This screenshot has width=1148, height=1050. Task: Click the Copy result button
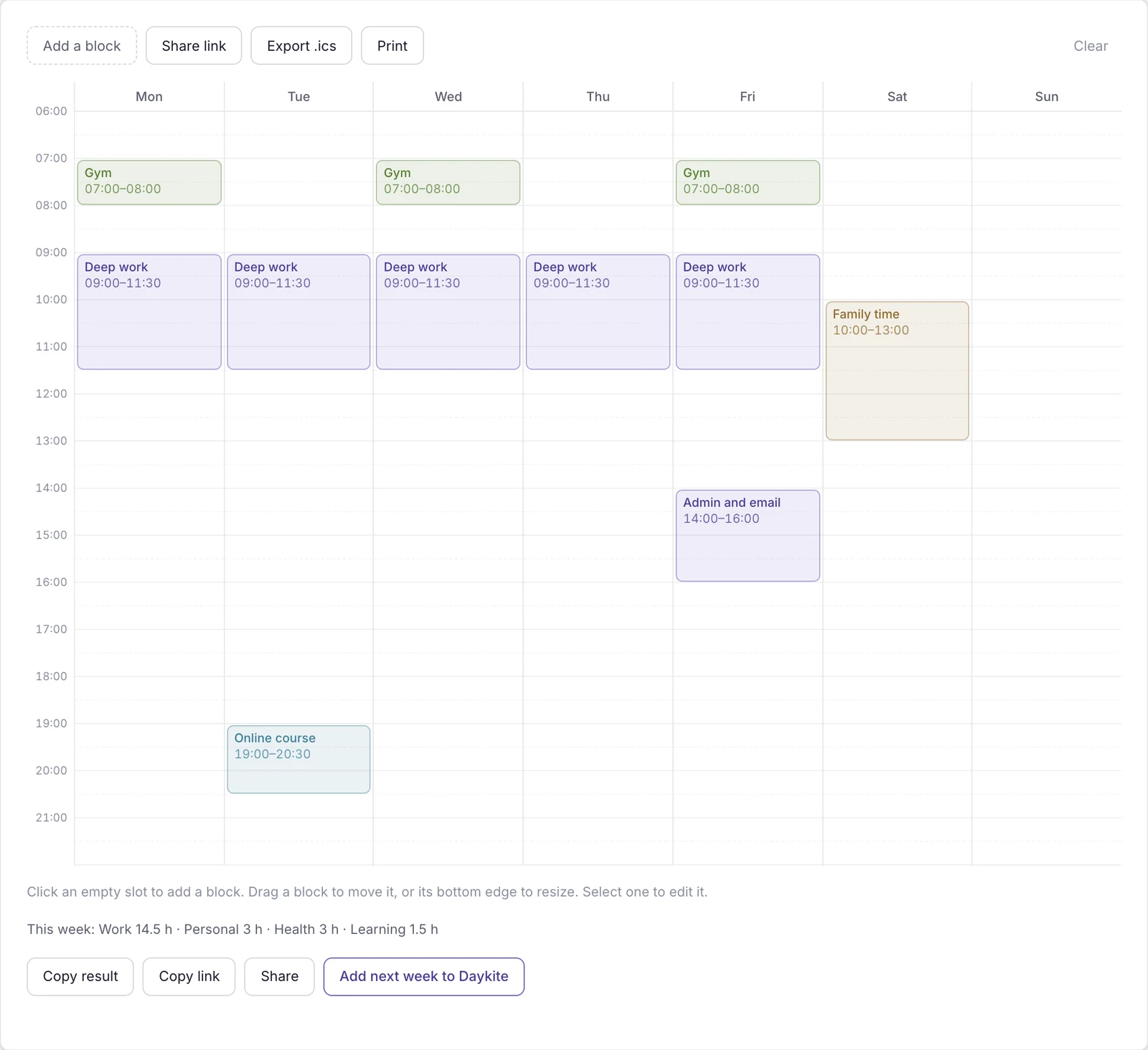pyautogui.click(x=80, y=977)
